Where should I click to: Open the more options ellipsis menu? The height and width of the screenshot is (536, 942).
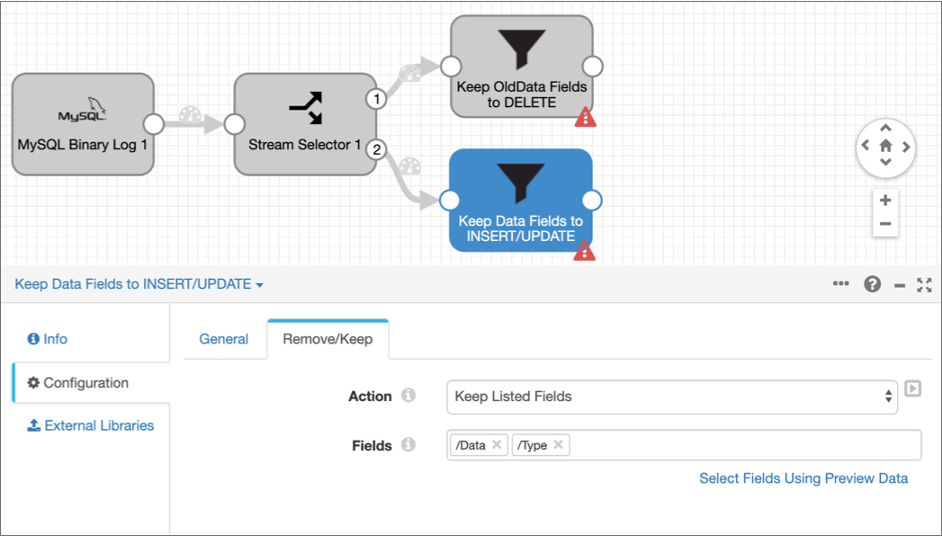841,284
